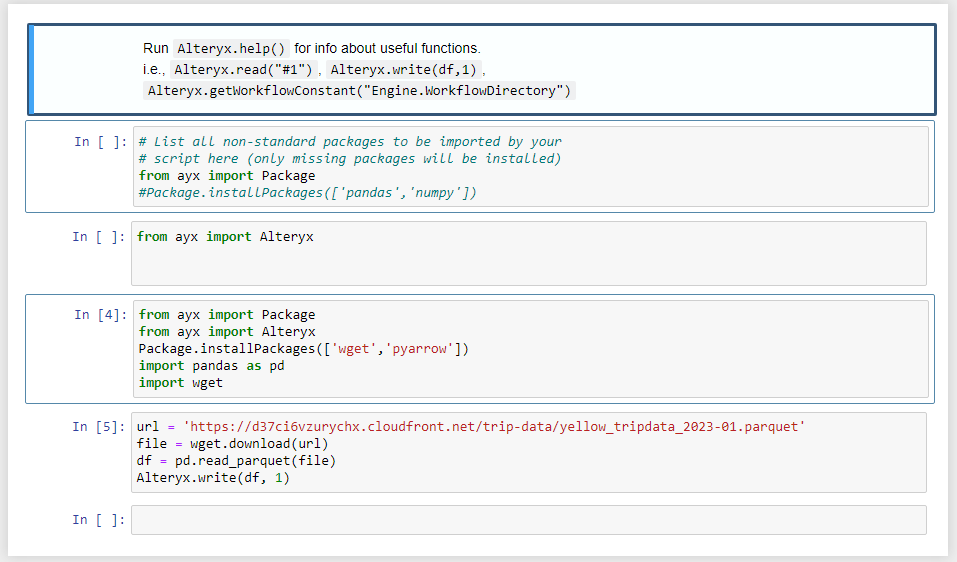
Task: Click the wget.download(url) line
Action: [232, 444]
